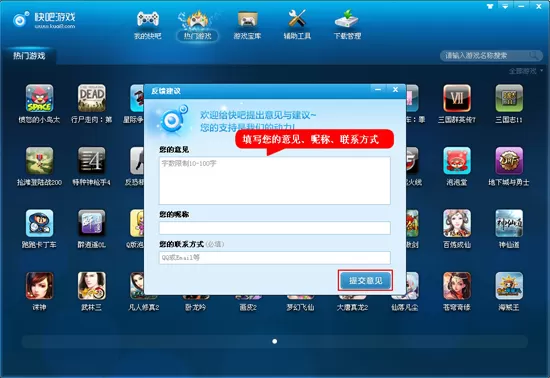The width and height of the screenshot is (550, 378).
Task: Open the 苍穹奇缘 game icon
Action: pos(457,285)
